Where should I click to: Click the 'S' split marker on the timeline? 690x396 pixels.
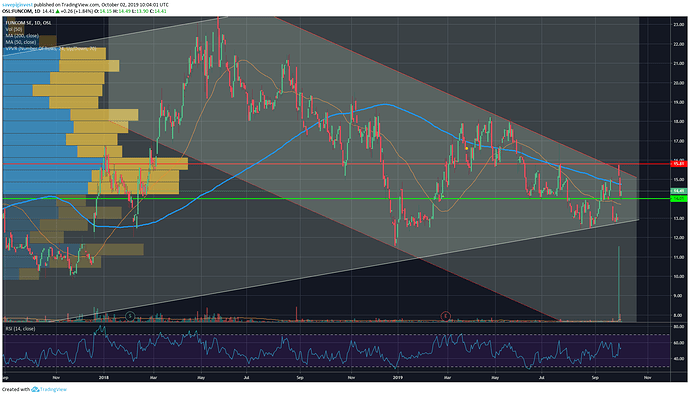[130, 316]
